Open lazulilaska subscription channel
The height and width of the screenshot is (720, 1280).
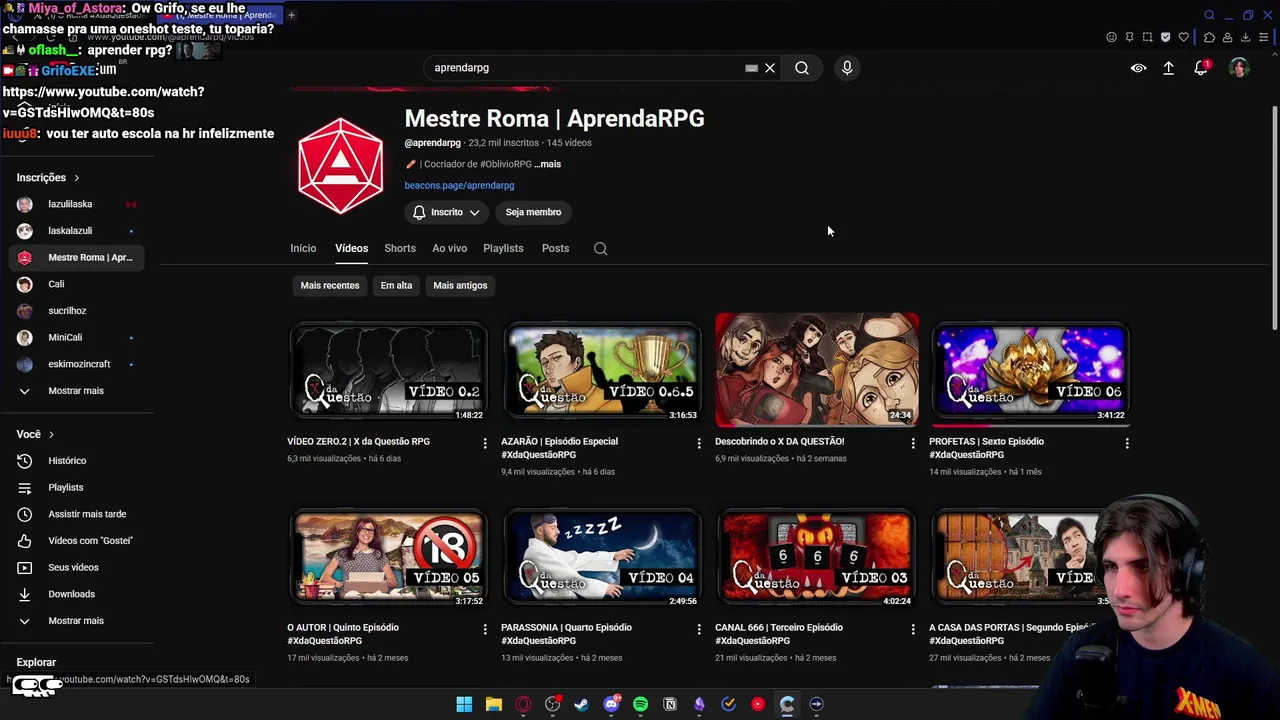tap(75, 204)
